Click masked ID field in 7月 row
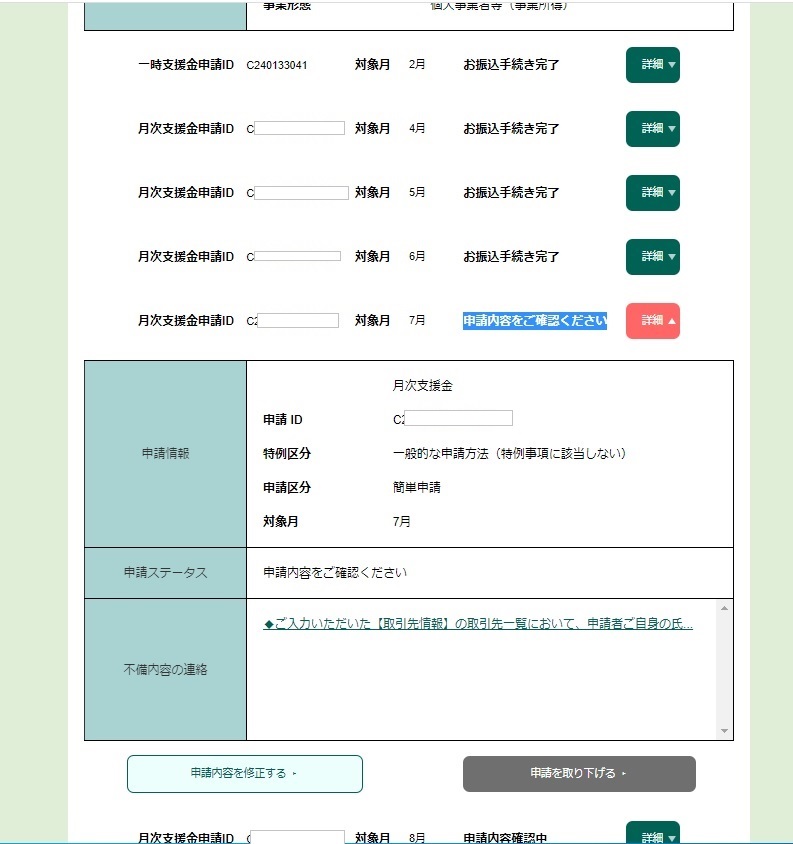This screenshot has height=844, width=793. click(x=298, y=320)
